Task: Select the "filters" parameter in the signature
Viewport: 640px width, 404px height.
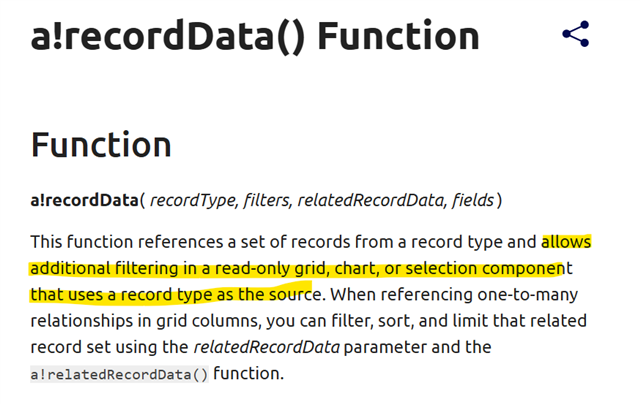Action: (265, 201)
